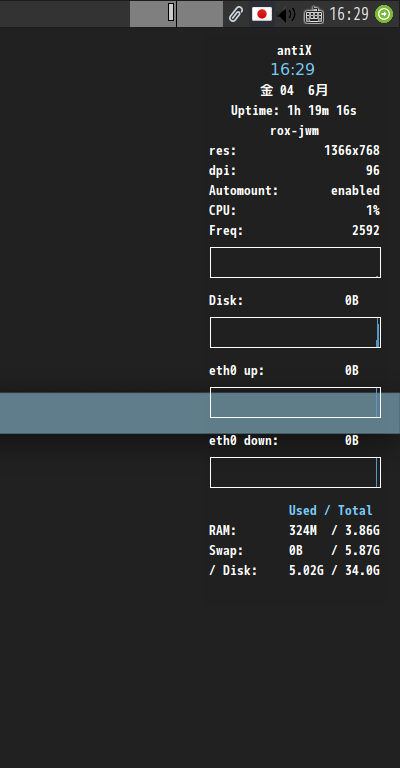The image size is (400, 768).
Task: Click the disk used value '5.02G'
Action: (306, 571)
